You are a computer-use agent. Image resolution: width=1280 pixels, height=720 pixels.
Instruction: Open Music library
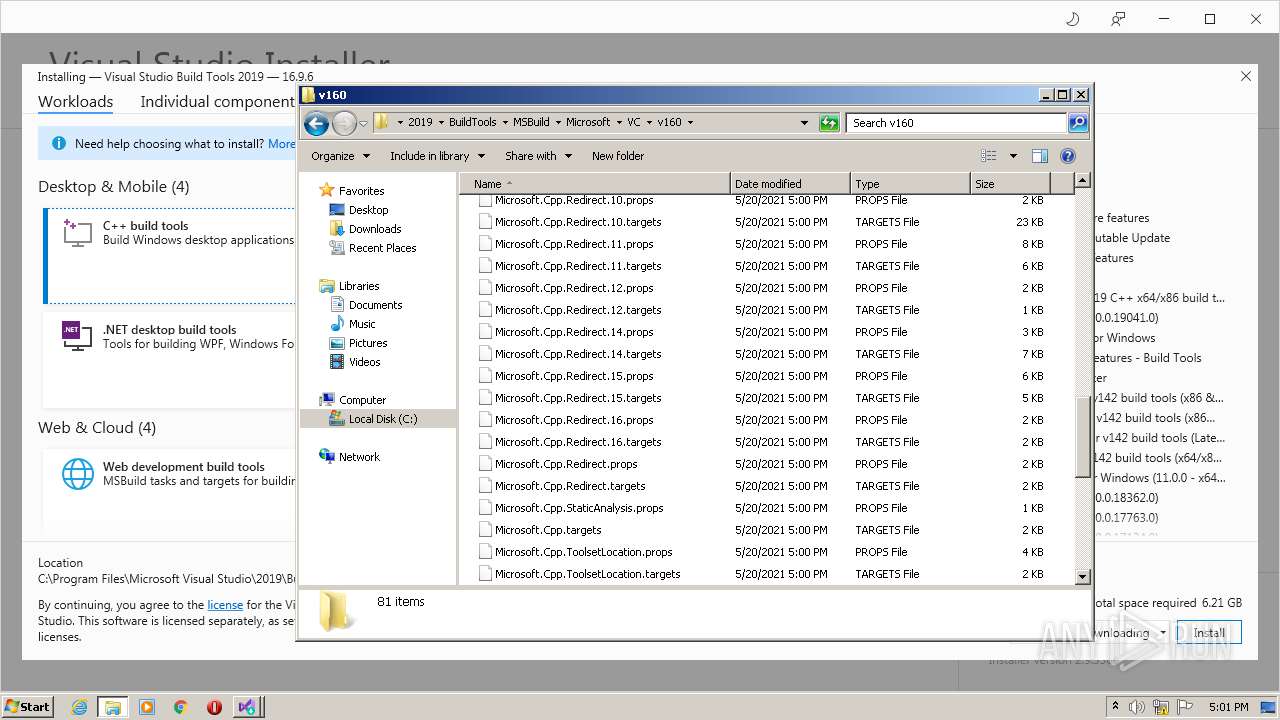(362, 324)
